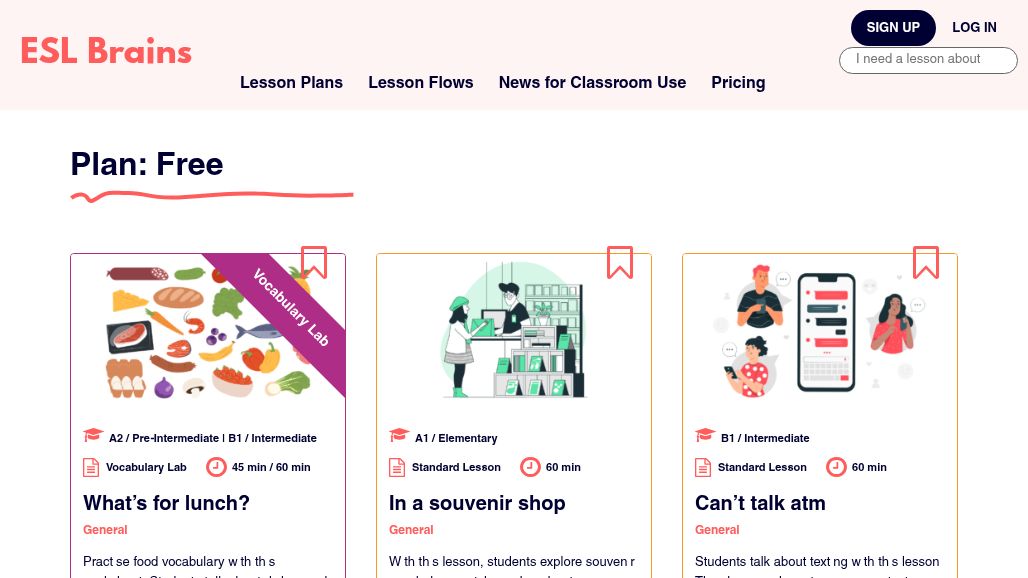Click the document icon on souvenir shop card
The width and height of the screenshot is (1028, 578).
(397, 468)
